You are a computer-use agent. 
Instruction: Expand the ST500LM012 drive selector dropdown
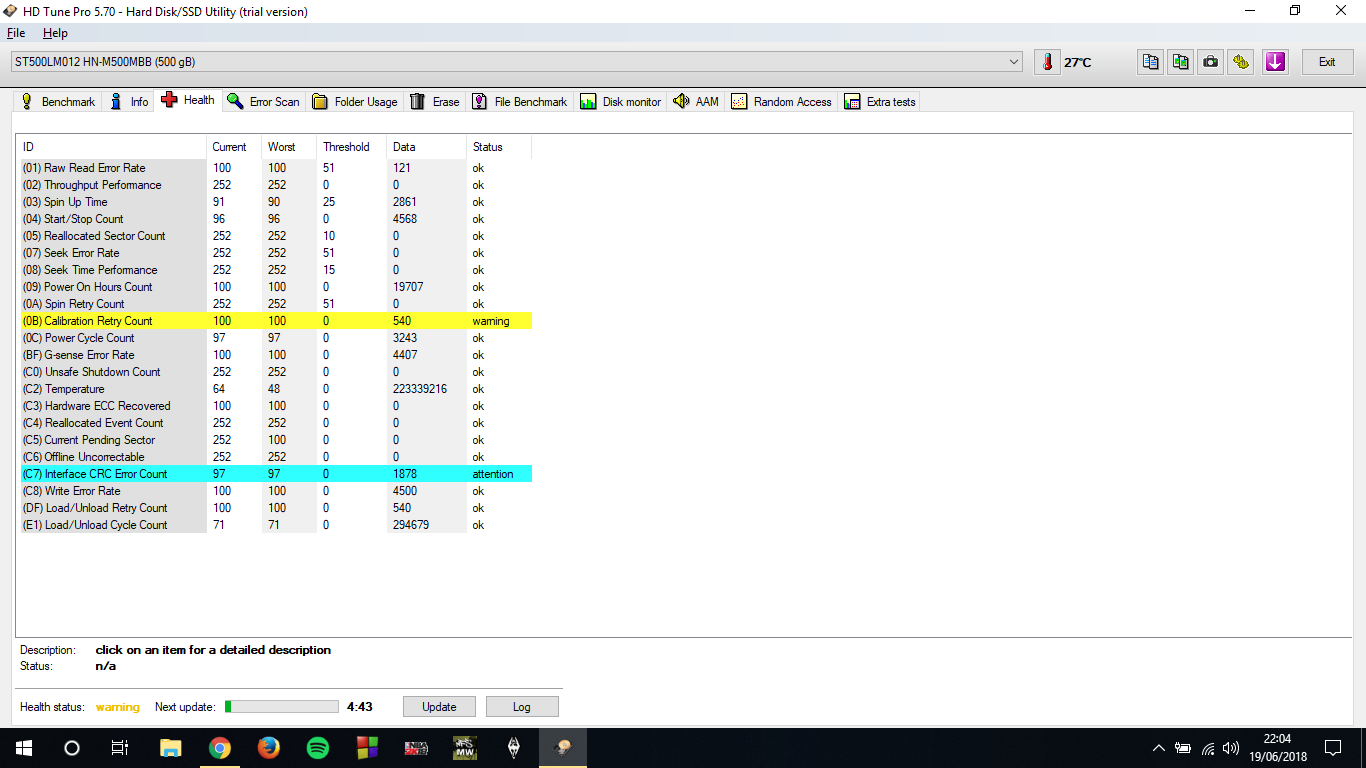click(x=1015, y=62)
